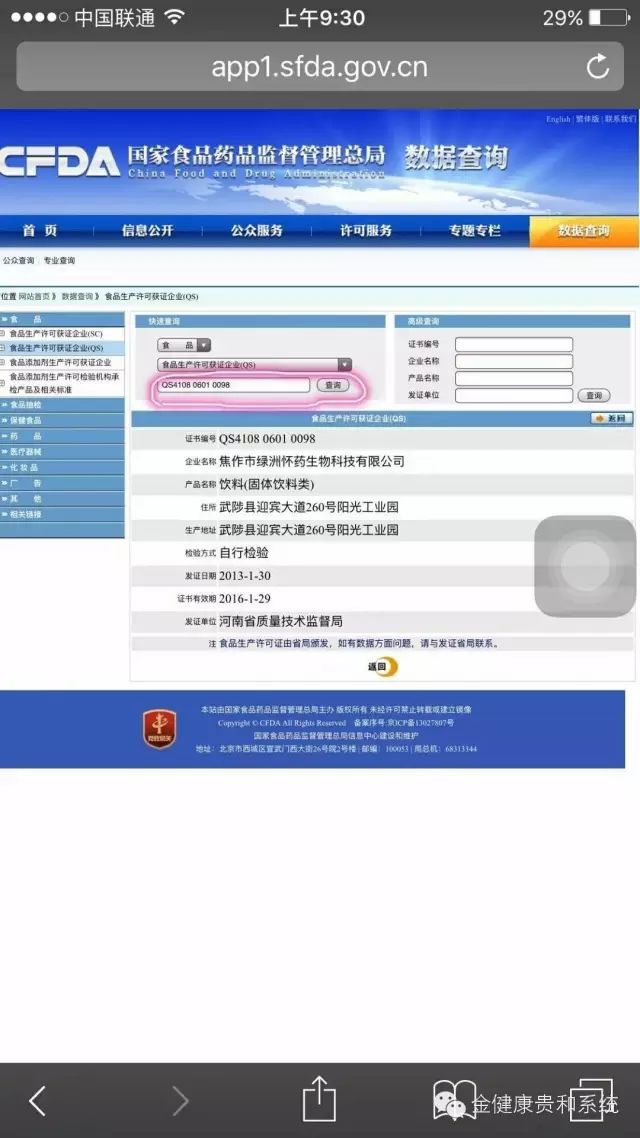Expand the 药品 sidebar category
This screenshot has height=1138, width=640.
62,436
